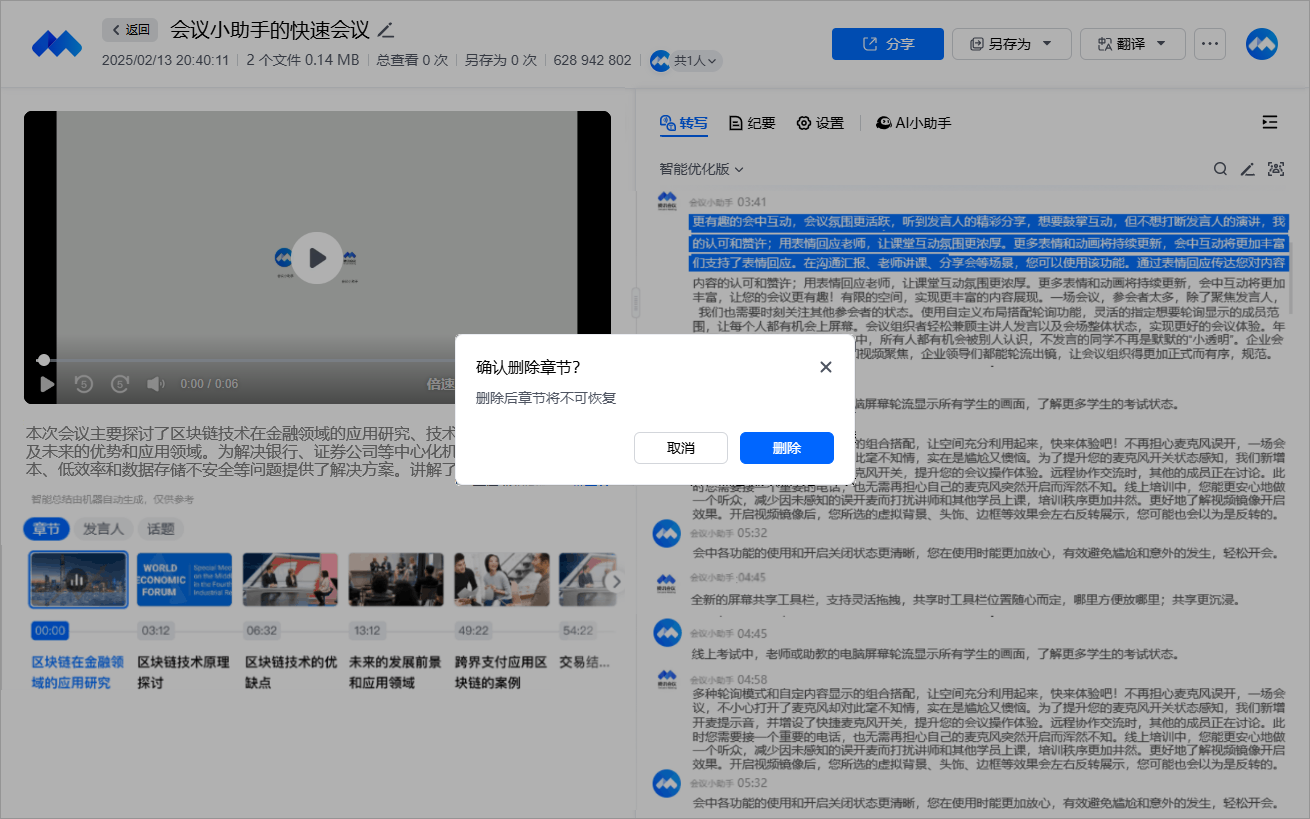Click chapter title 未来的发展前景和应用领域

[396, 673]
